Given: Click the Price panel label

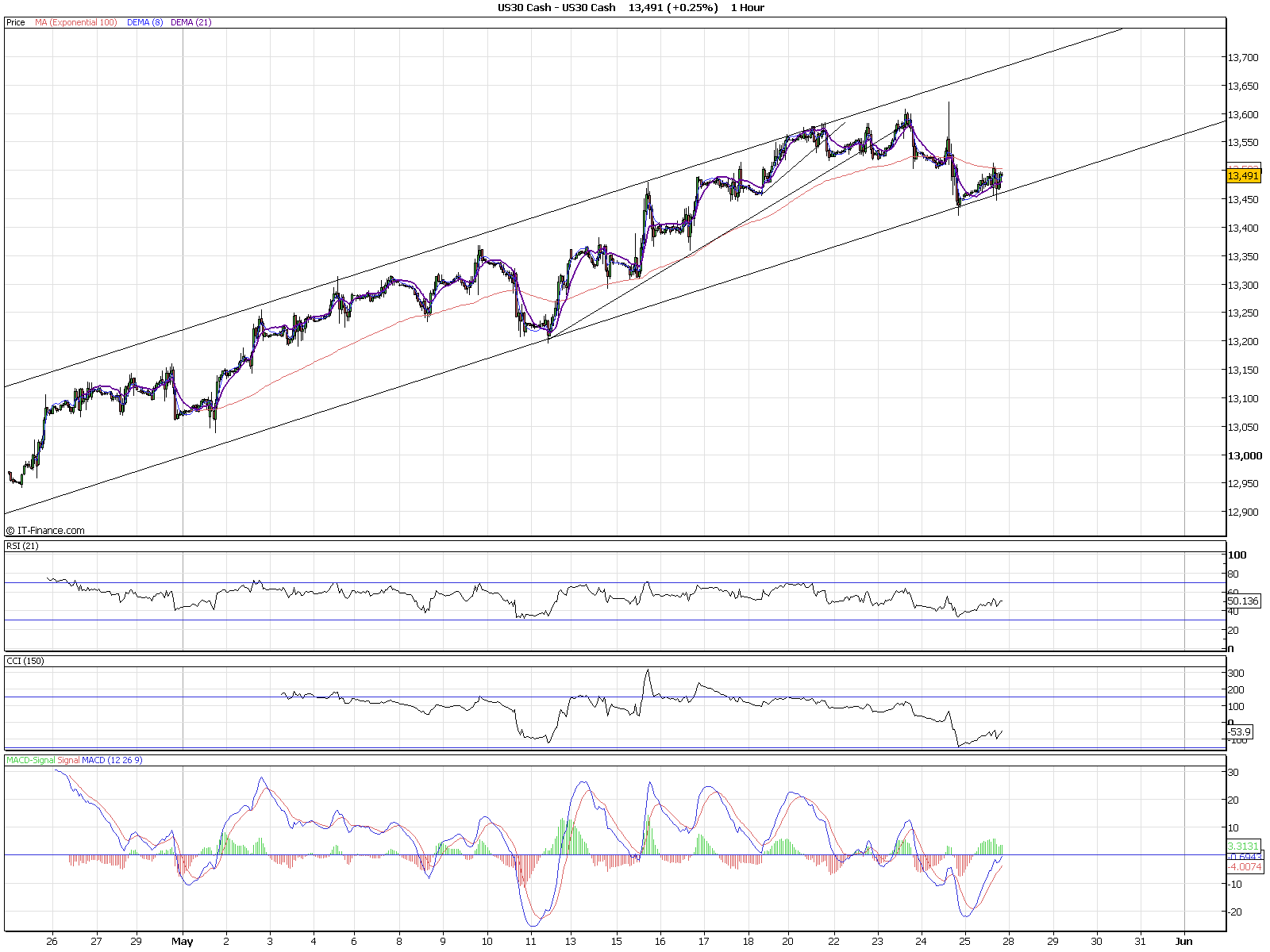Looking at the screenshot, I should pyautogui.click(x=15, y=22).
